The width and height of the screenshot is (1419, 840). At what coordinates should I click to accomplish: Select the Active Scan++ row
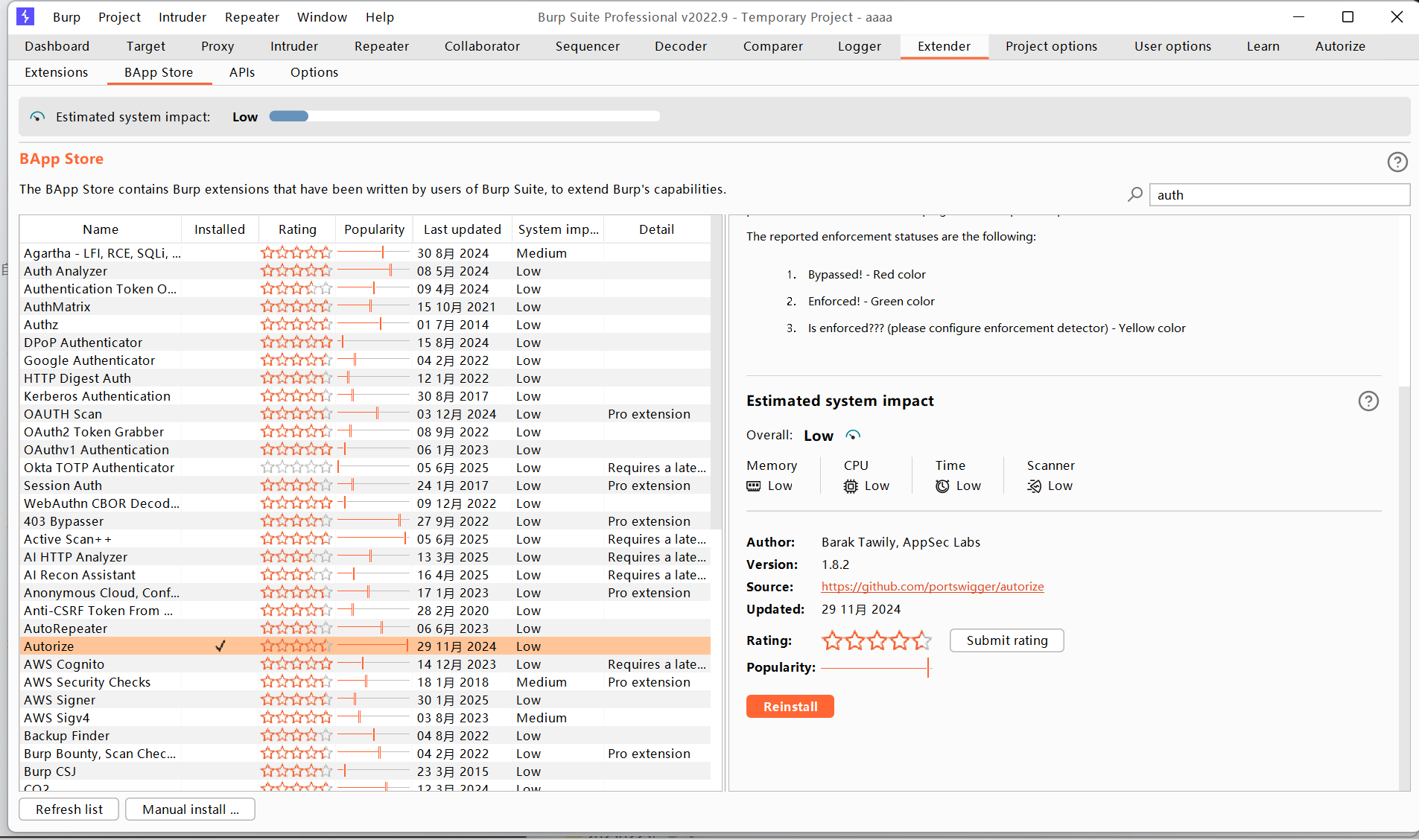point(365,539)
